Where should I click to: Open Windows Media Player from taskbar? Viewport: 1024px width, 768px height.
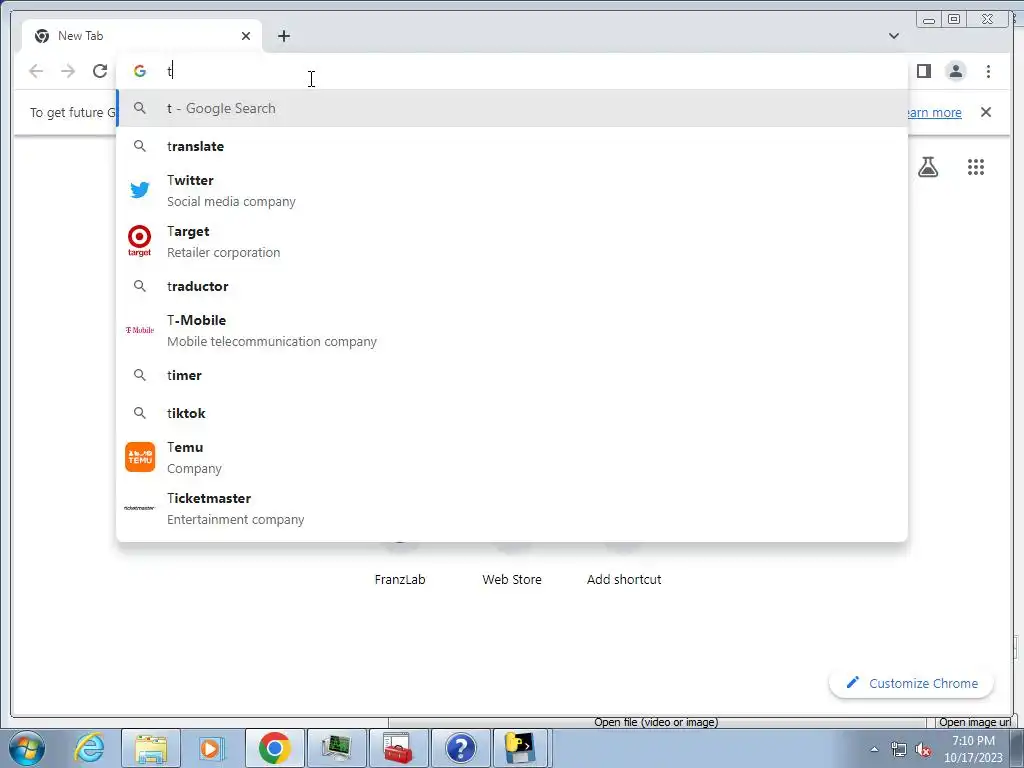(211, 748)
